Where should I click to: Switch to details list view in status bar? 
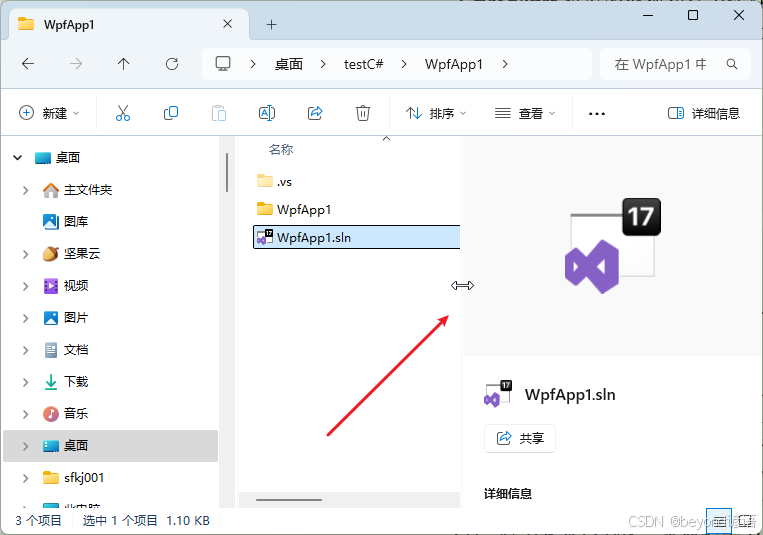[719, 522]
